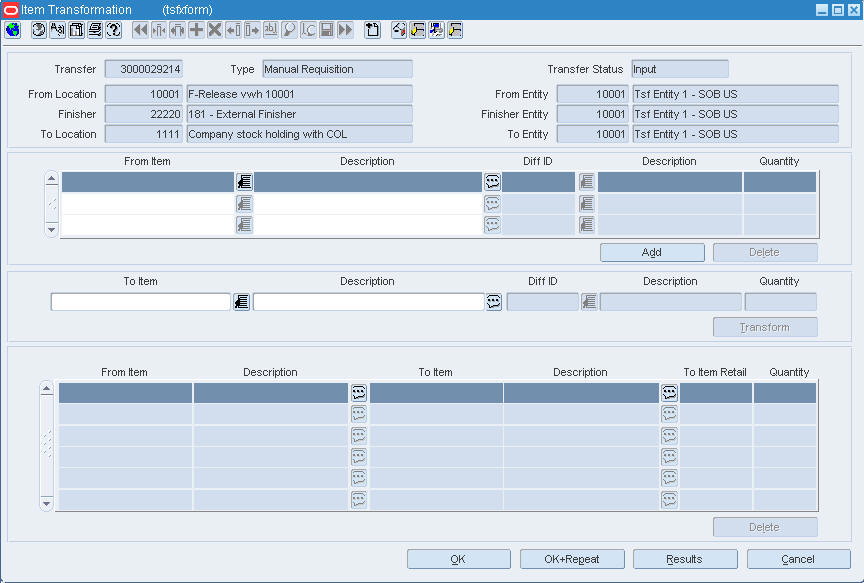Click the Results button
Image resolution: width=864 pixels, height=583 pixels.
tap(685, 559)
